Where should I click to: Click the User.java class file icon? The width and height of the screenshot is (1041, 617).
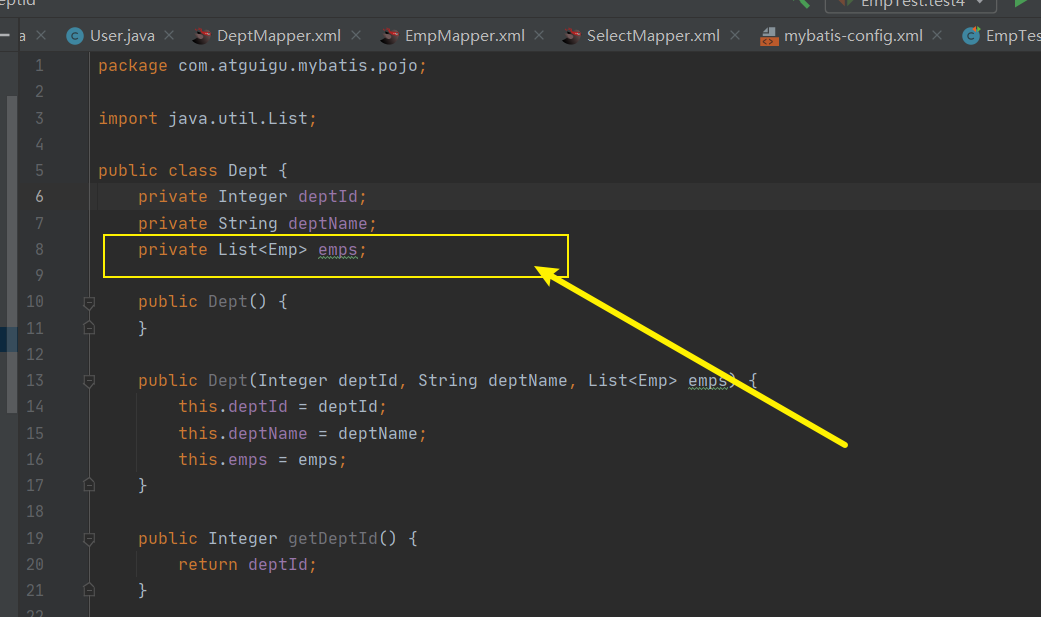[x=75, y=36]
